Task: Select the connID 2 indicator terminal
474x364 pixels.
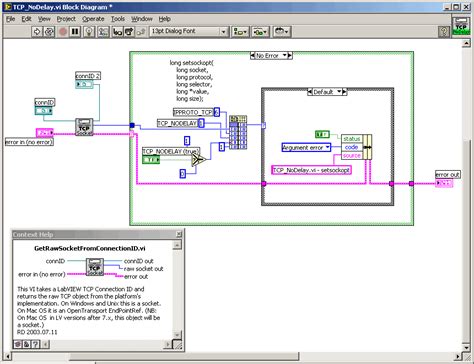Action: pos(84,84)
